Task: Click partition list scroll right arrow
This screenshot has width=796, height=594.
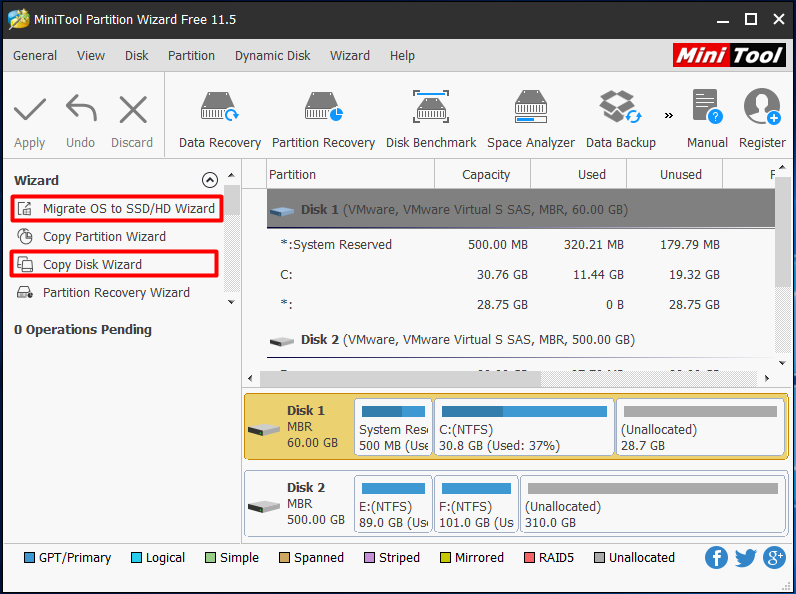Action: point(767,378)
